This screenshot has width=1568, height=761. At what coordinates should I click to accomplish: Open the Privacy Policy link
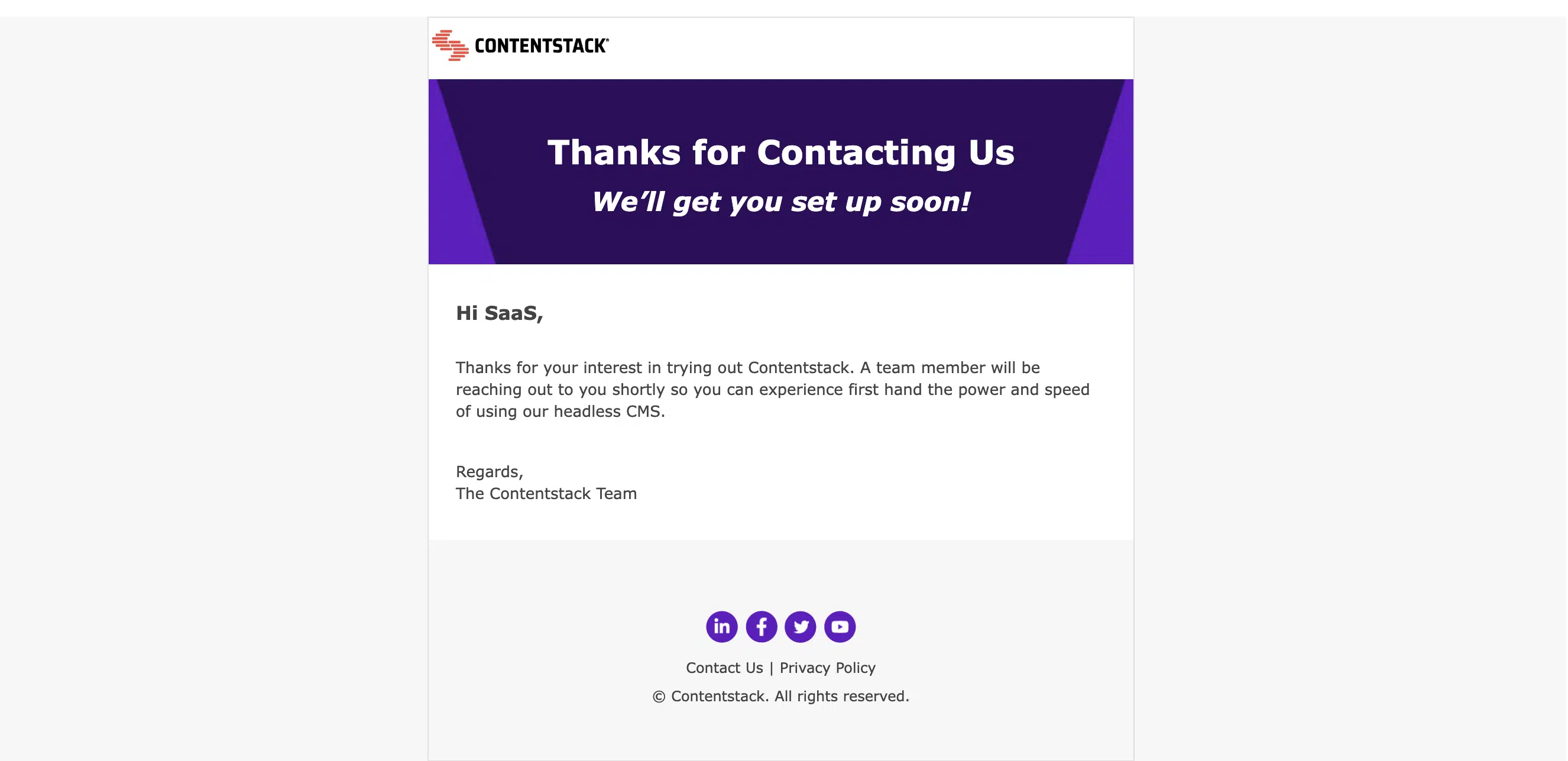click(828, 668)
